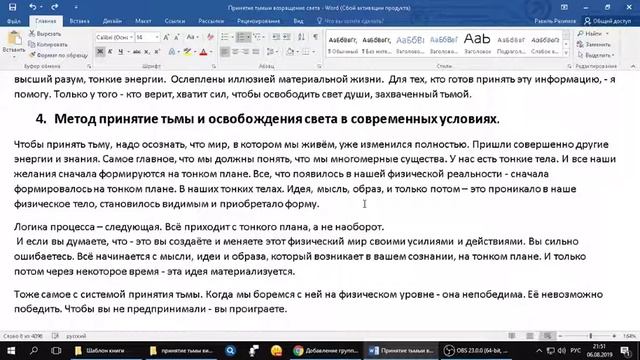The width and height of the screenshot is (640, 360).
Task: Open the Рецензирование ribbon tab
Action: click(258, 21)
